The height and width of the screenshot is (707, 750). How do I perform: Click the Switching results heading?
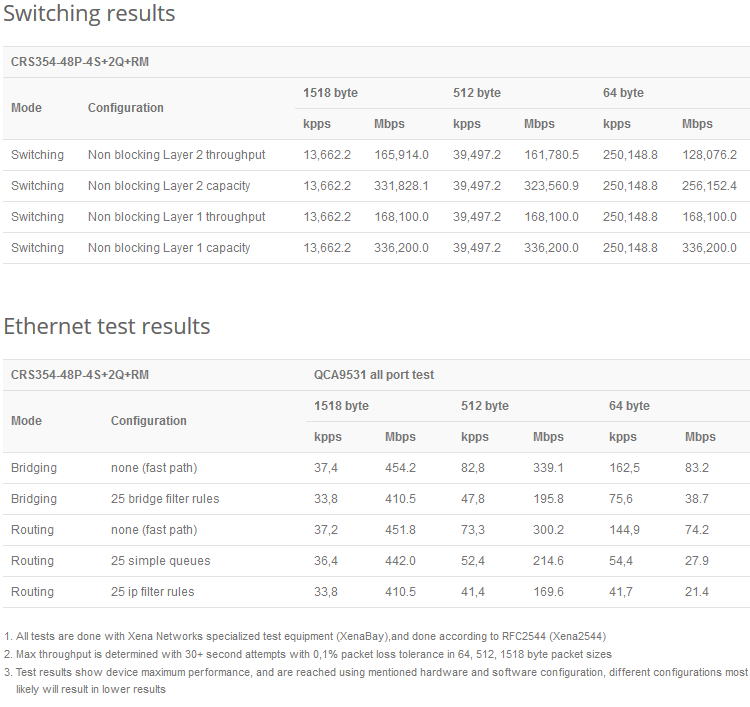(x=89, y=13)
